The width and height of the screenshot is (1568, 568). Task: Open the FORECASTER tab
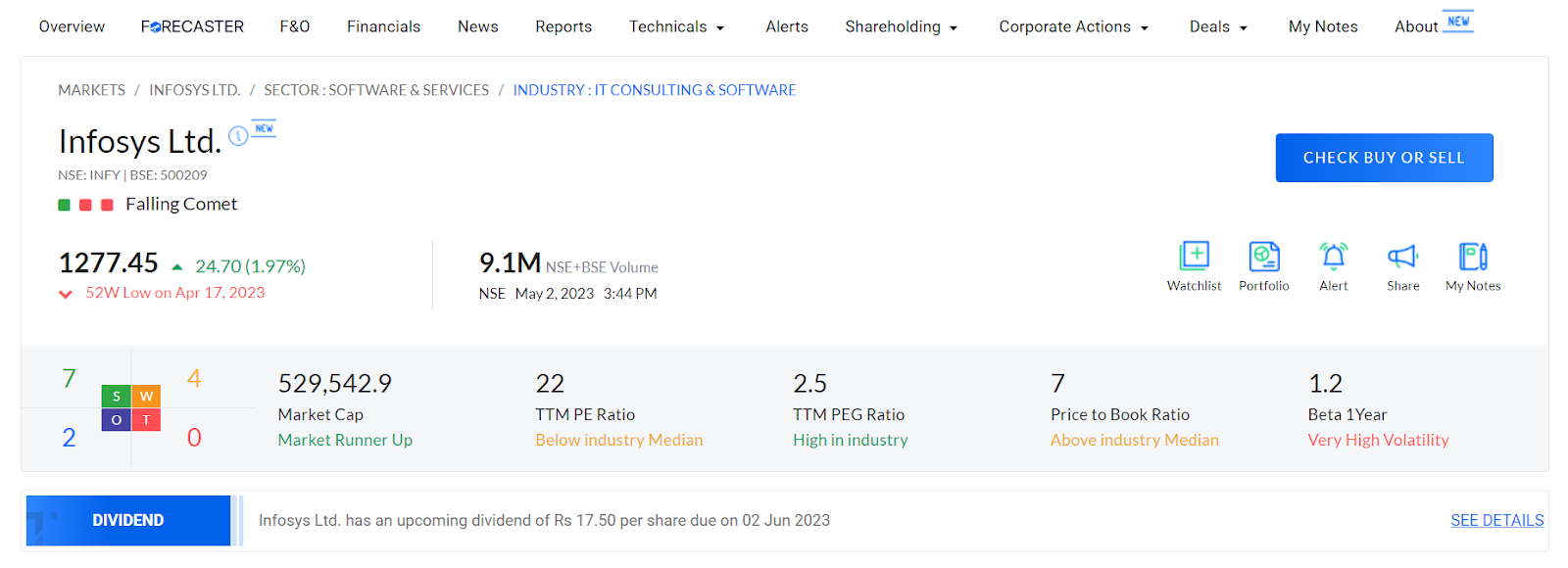pyautogui.click(x=192, y=26)
